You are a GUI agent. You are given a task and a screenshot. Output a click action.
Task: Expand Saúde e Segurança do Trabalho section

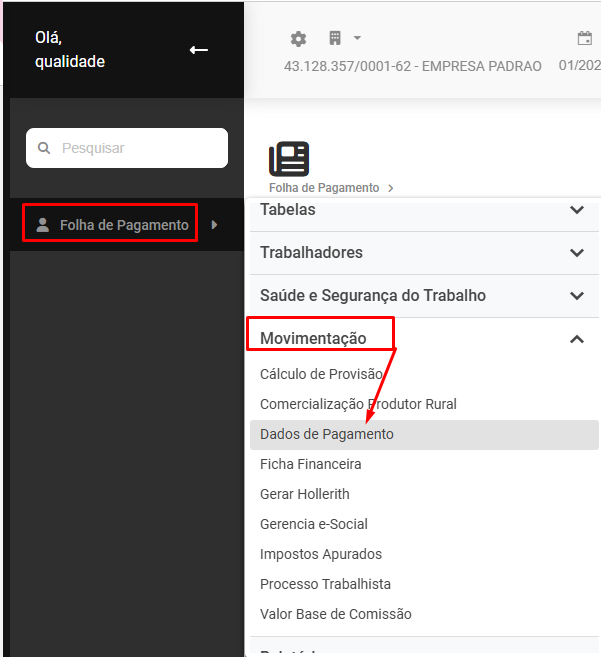coord(576,296)
